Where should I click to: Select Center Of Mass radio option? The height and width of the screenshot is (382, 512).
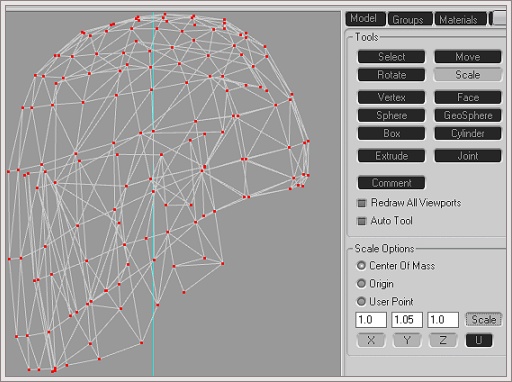pyautogui.click(x=361, y=266)
